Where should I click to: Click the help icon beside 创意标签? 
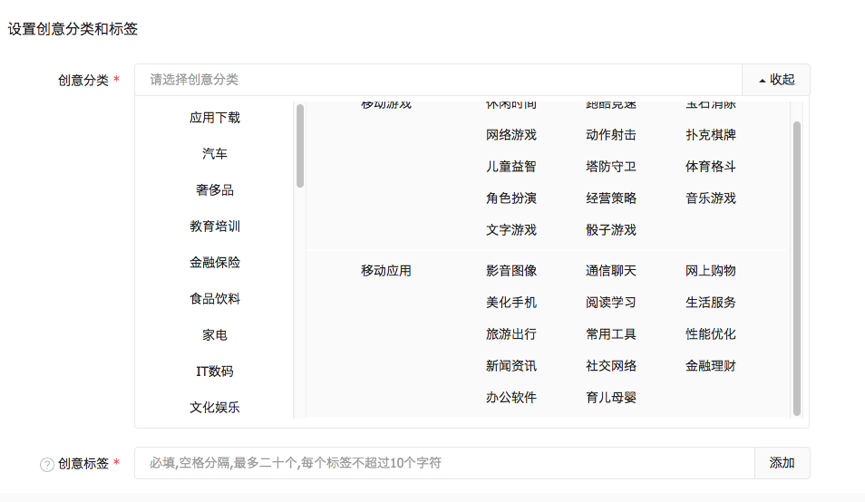click(x=46, y=464)
